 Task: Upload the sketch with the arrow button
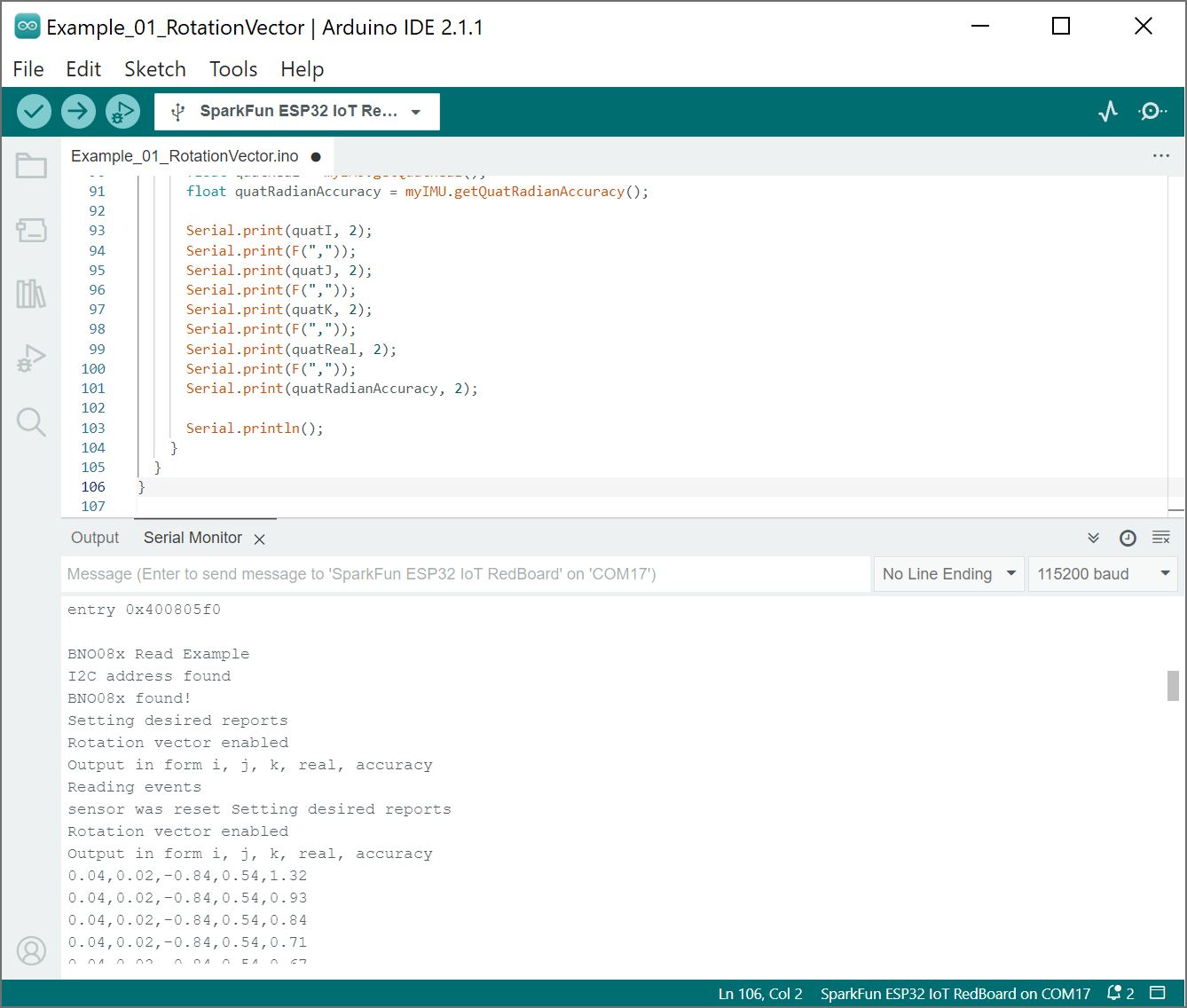(78, 111)
